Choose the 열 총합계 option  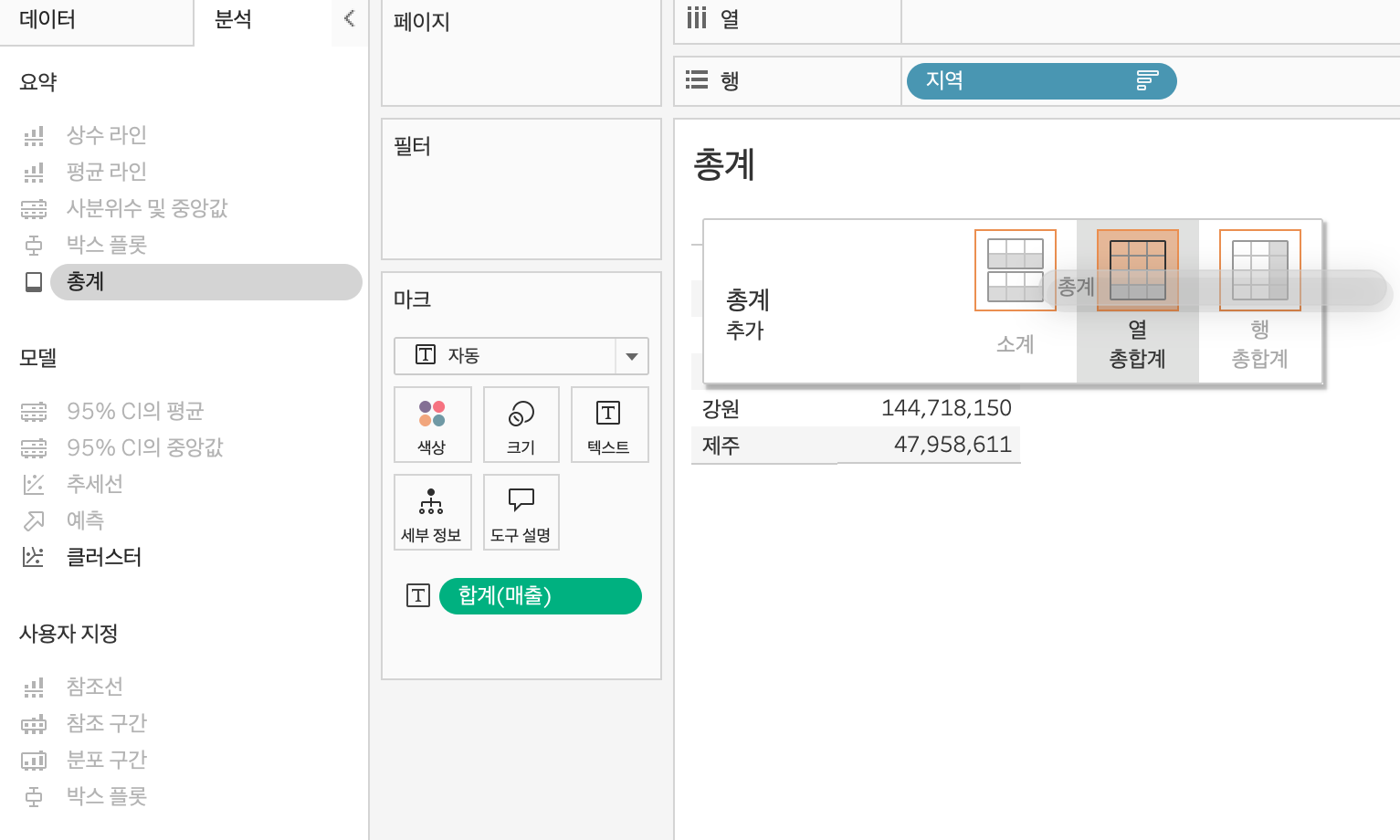pyautogui.click(x=1138, y=301)
